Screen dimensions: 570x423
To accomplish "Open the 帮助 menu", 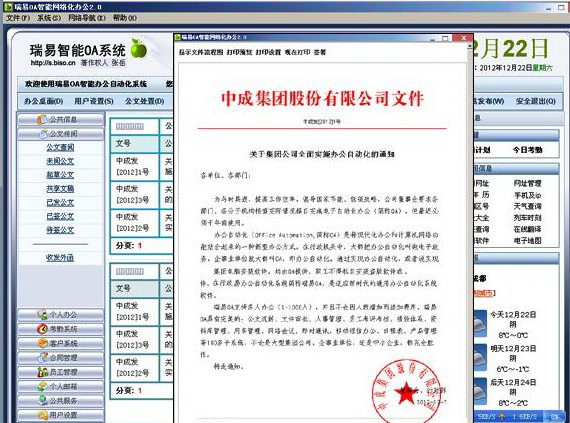I will (x=125, y=17).
